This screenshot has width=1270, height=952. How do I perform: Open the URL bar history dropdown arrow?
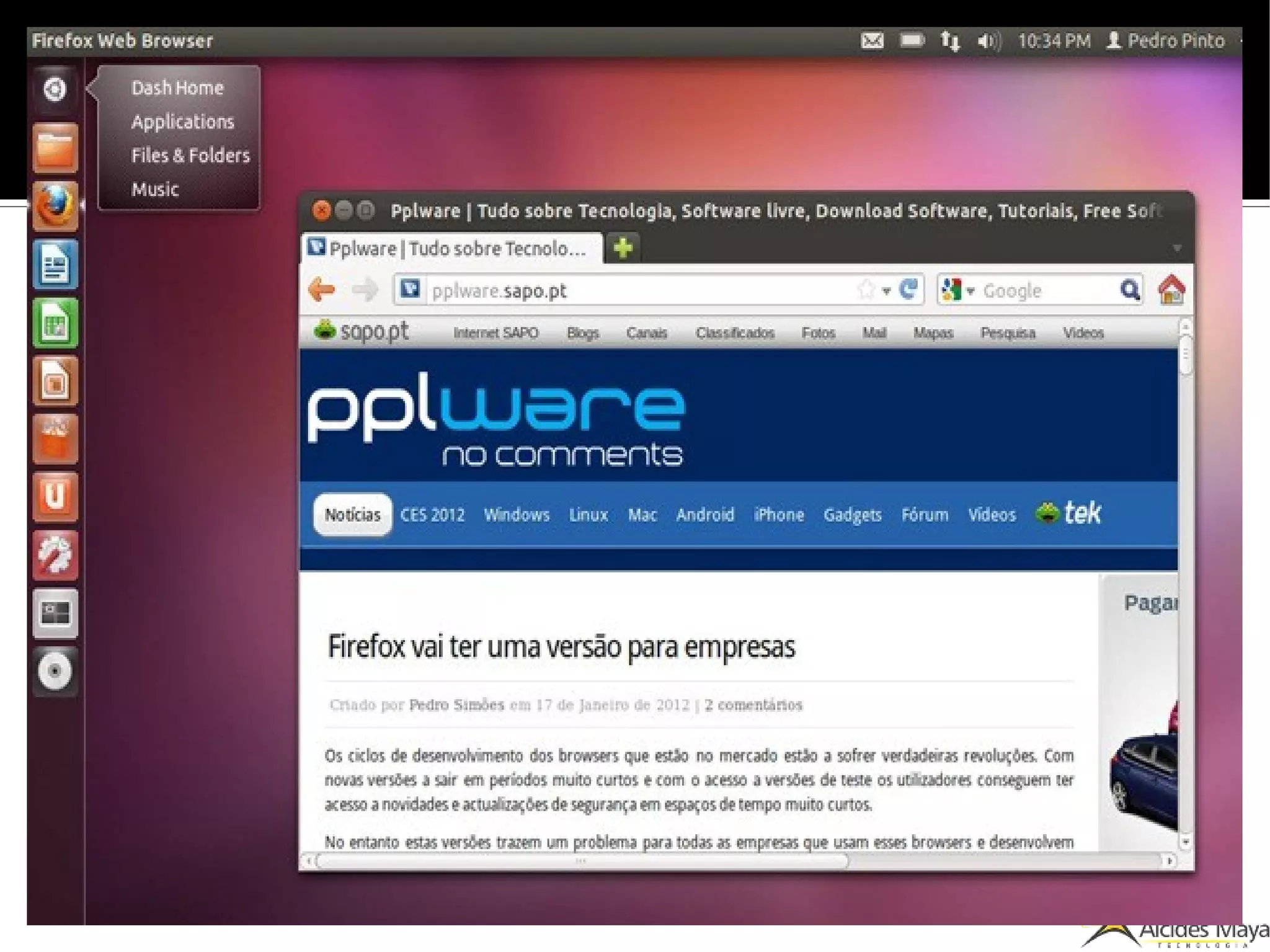click(887, 290)
